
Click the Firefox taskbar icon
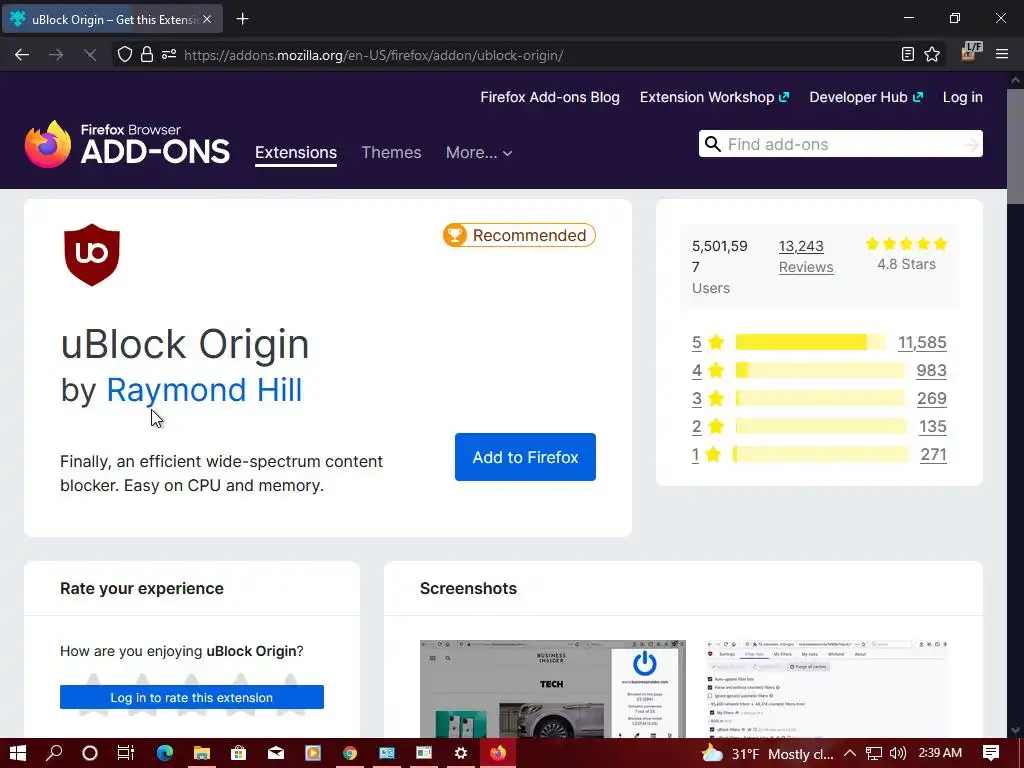(x=498, y=753)
